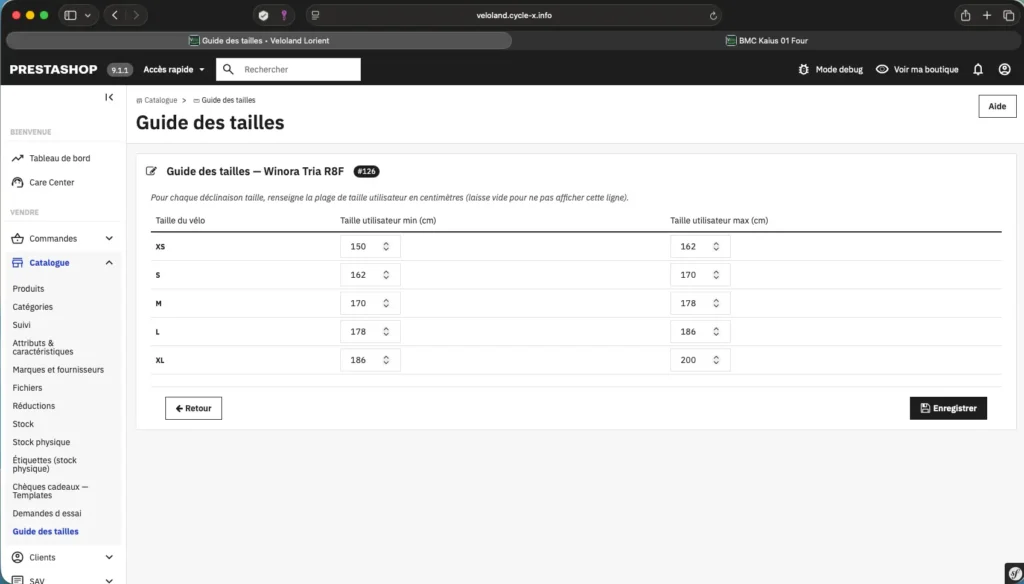This screenshot has width=1024, height=584.
Task: Click the Tableau de bord trend icon
Action: click(x=18, y=158)
